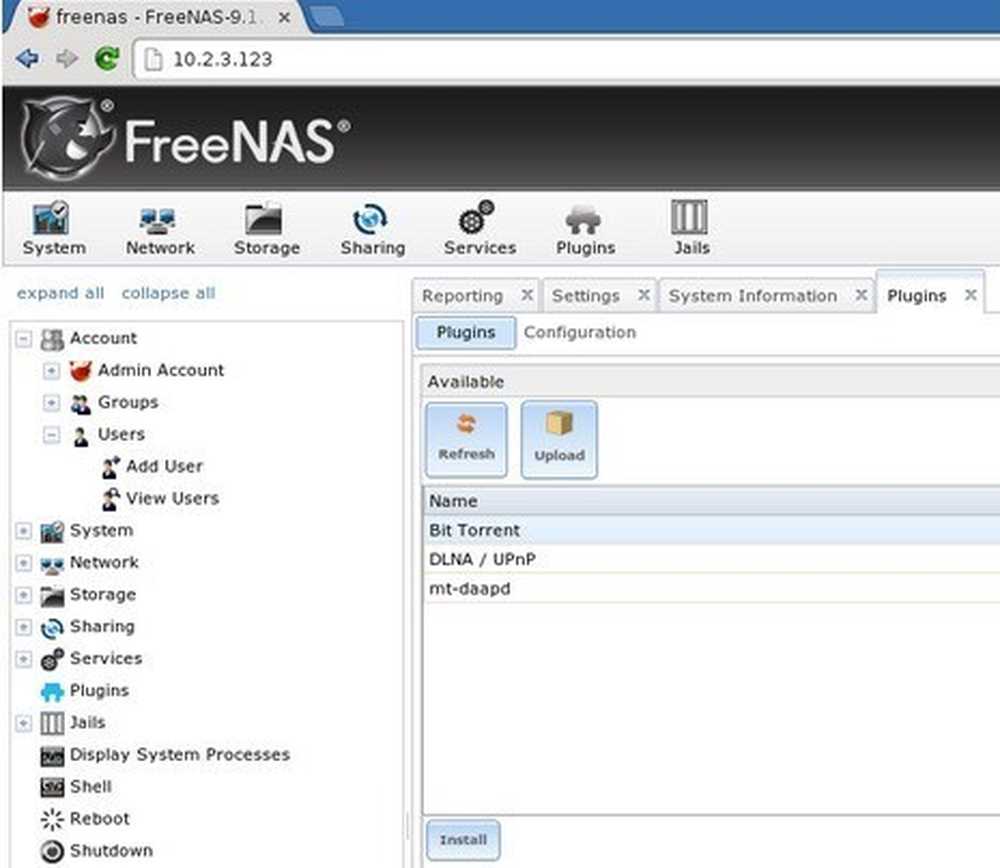This screenshot has height=868, width=1000.
Task: Click the Refresh plugins button
Action: tap(466, 439)
